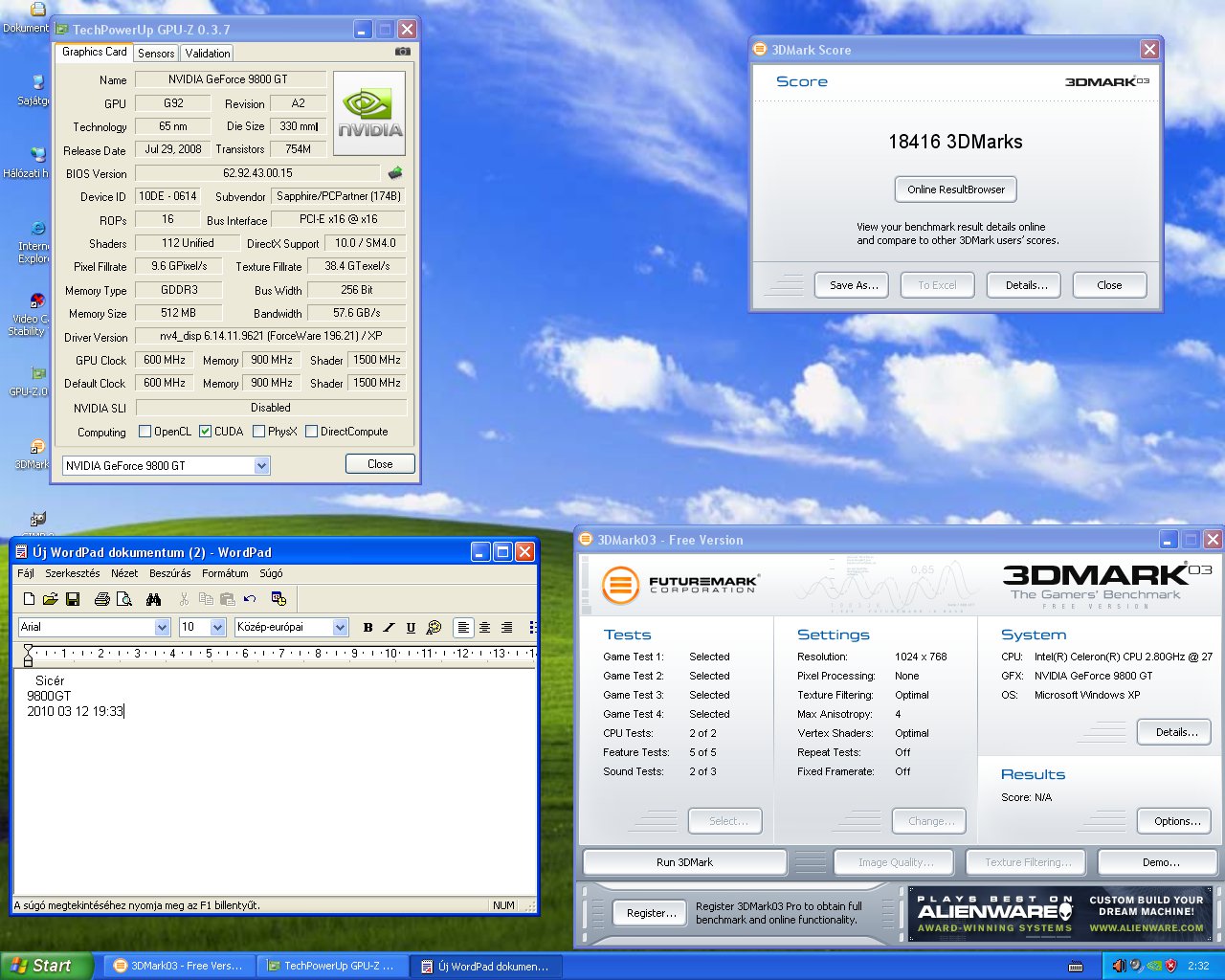The width and height of the screenshot is (1225, 980).
Task: Click the Register button in 3DMark03
Action: tap(651, 913)
